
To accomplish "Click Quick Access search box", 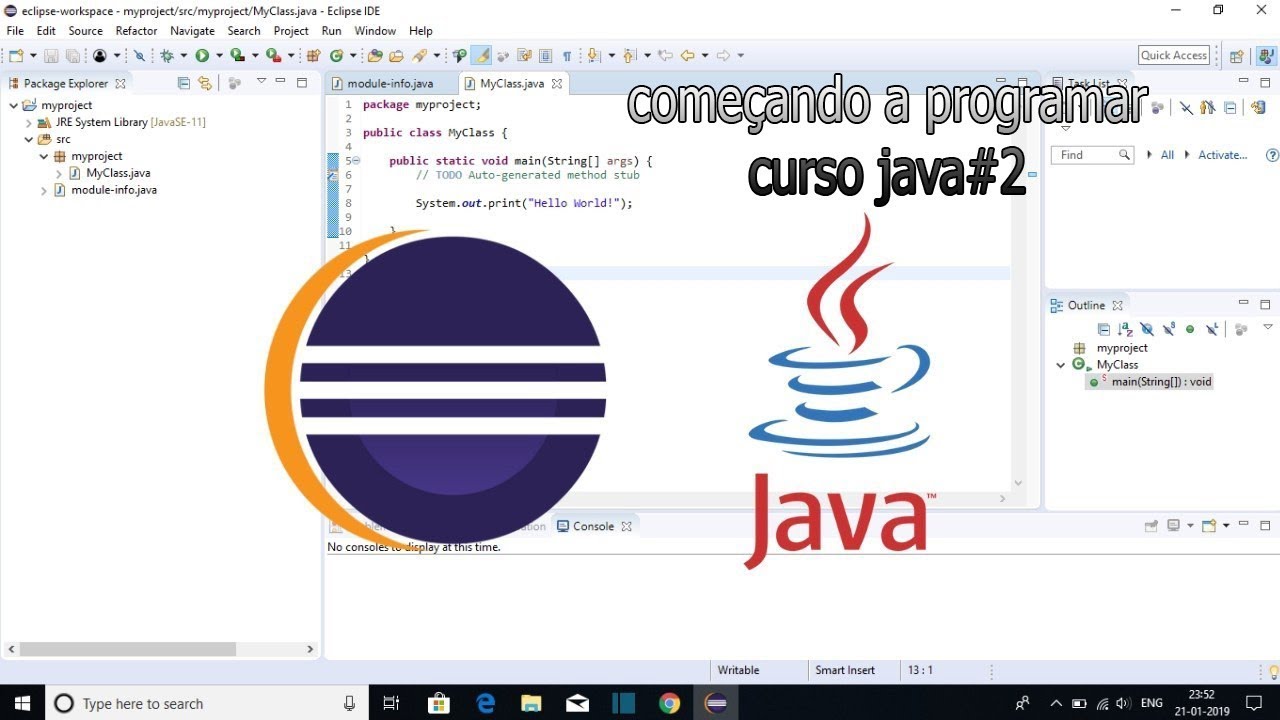I will [1174, 56].
